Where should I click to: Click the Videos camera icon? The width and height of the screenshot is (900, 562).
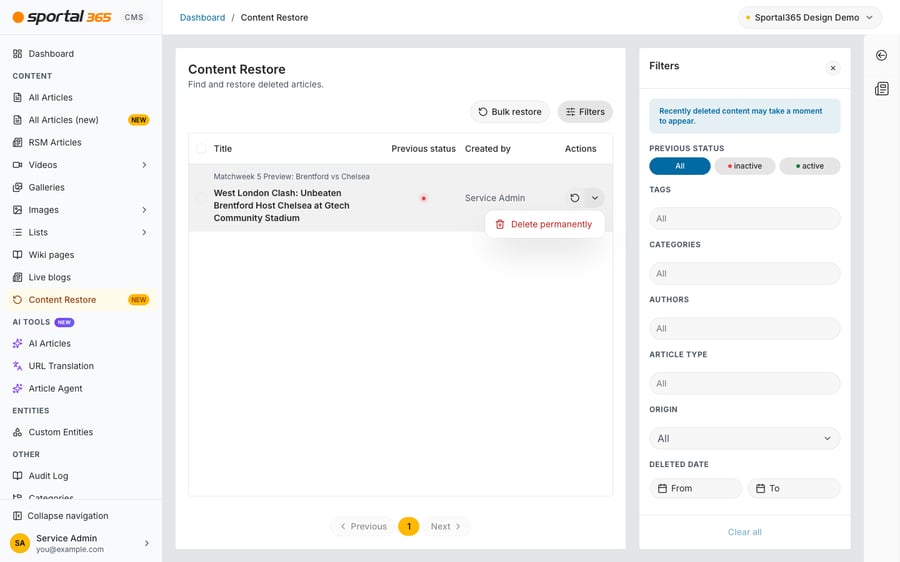click(x=17, y=165)
